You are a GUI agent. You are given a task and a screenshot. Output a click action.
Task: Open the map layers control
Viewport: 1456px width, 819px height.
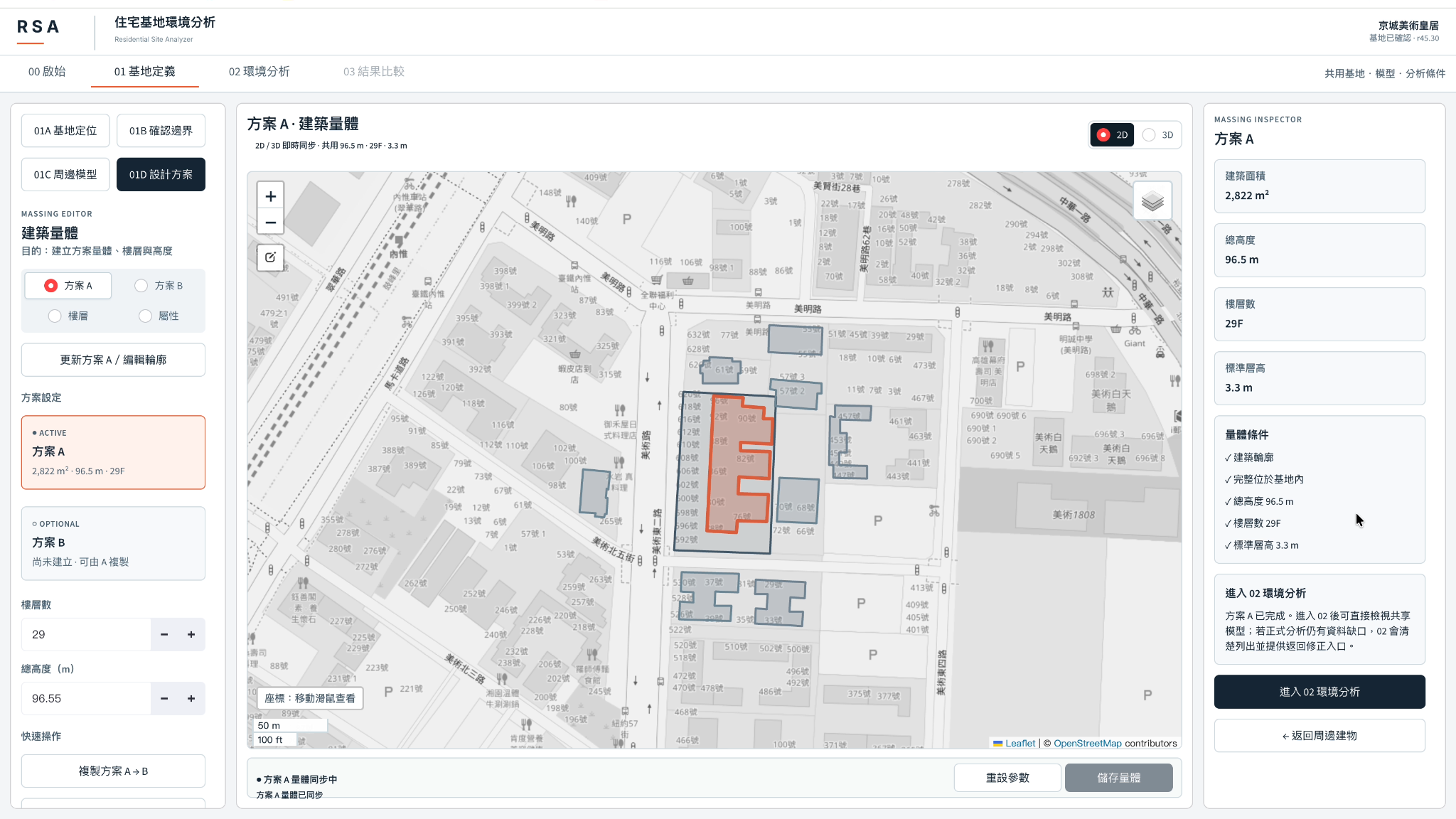coord(1152,201)
